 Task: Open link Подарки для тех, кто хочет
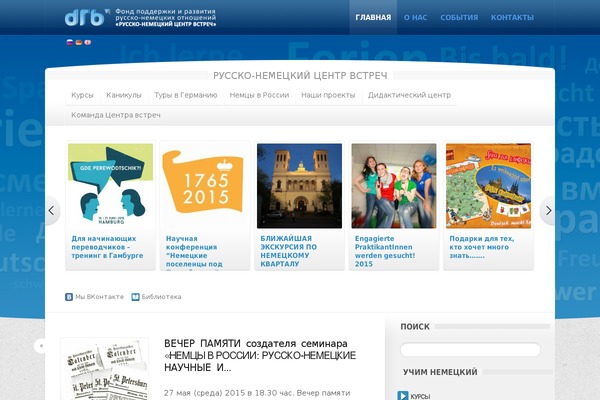pos(481,247)
